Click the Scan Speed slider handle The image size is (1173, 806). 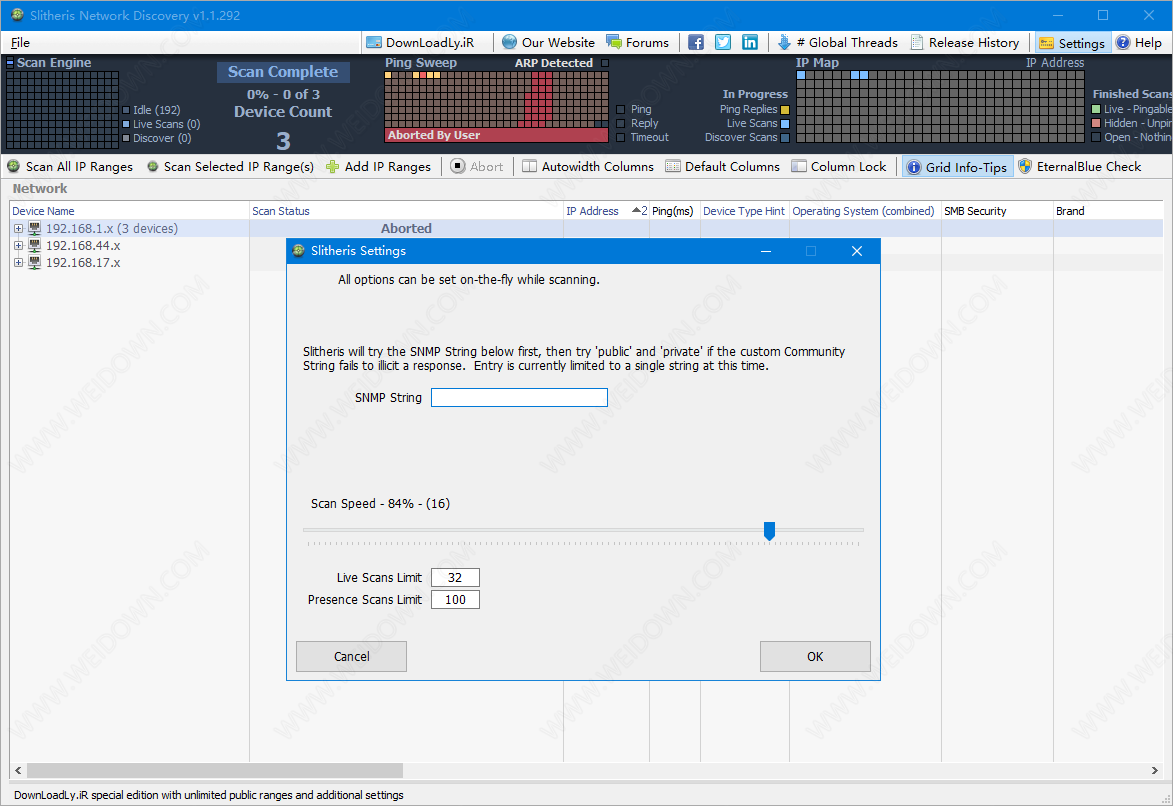(769, 531)
